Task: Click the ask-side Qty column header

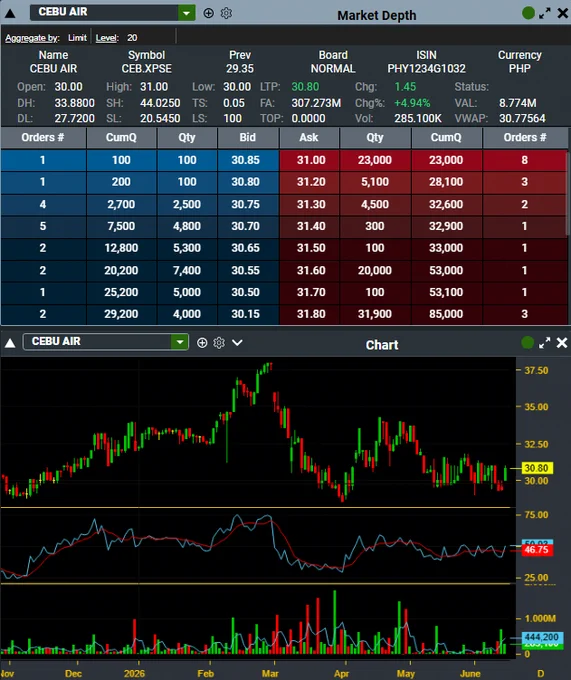Action: pos(375,137)
